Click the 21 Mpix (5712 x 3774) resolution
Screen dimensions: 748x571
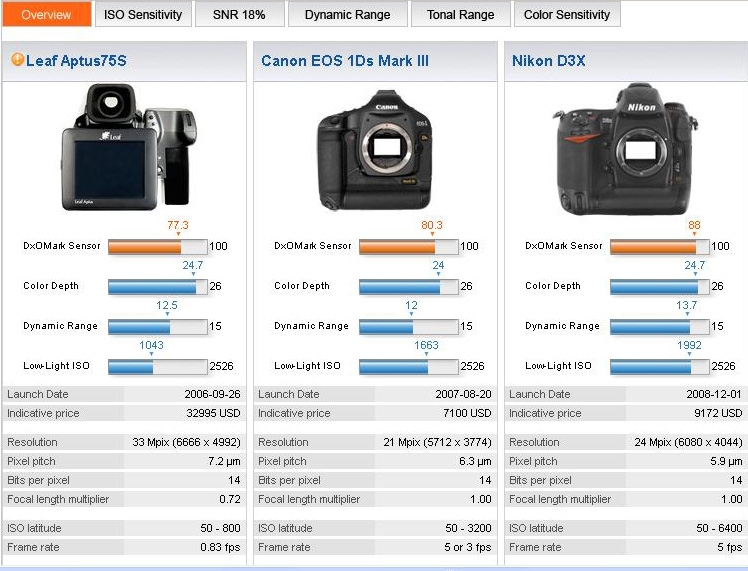(437, 442)
